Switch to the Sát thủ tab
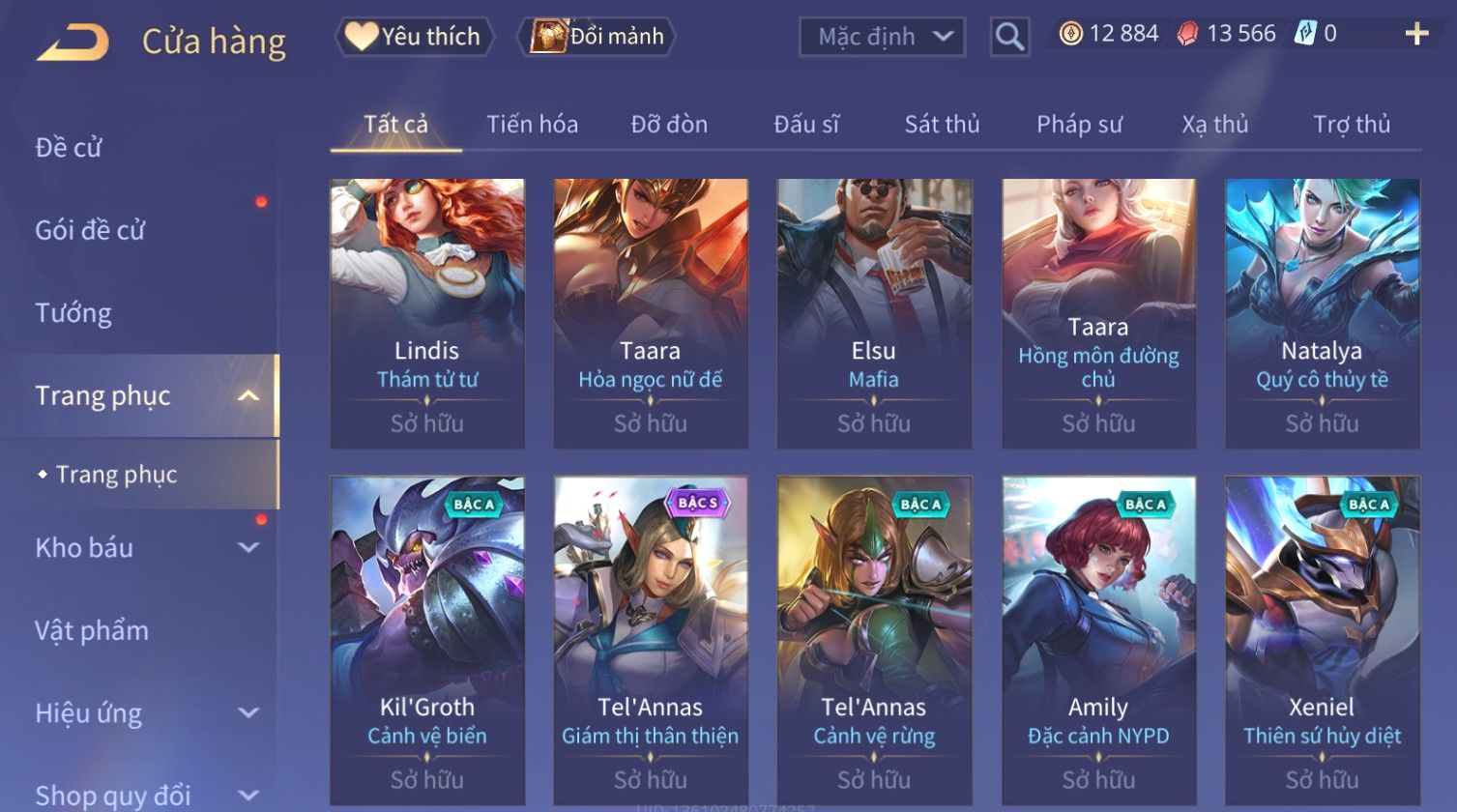 942,124
